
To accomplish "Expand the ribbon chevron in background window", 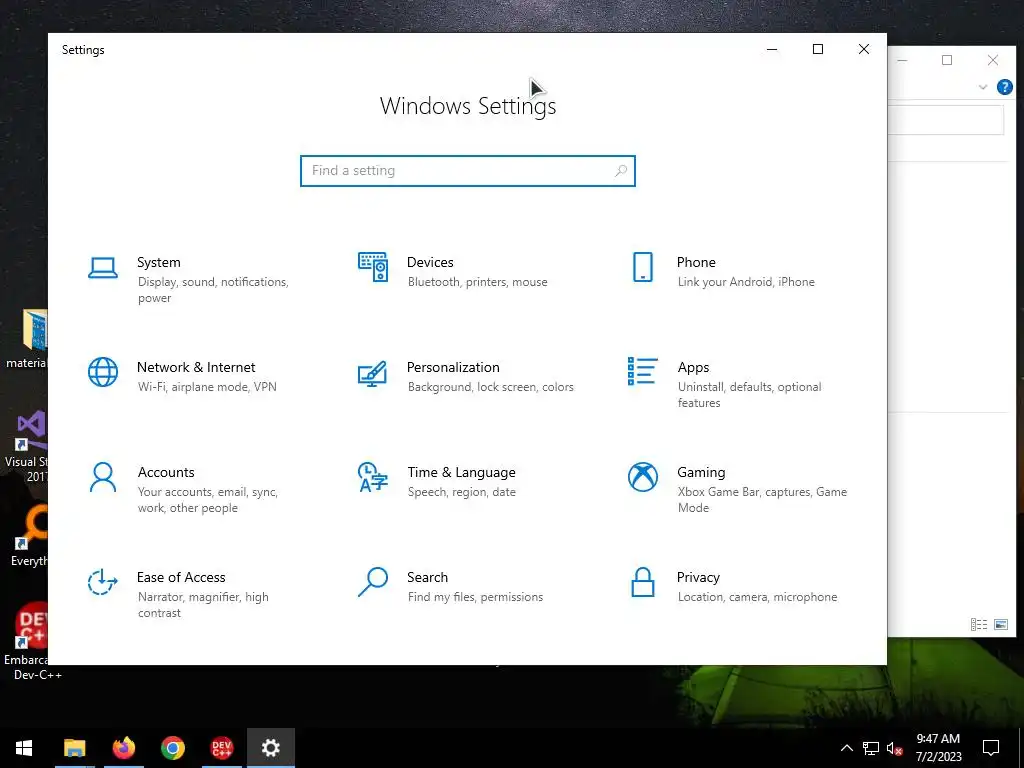I will pyautogui.click(x=983, y=87).
